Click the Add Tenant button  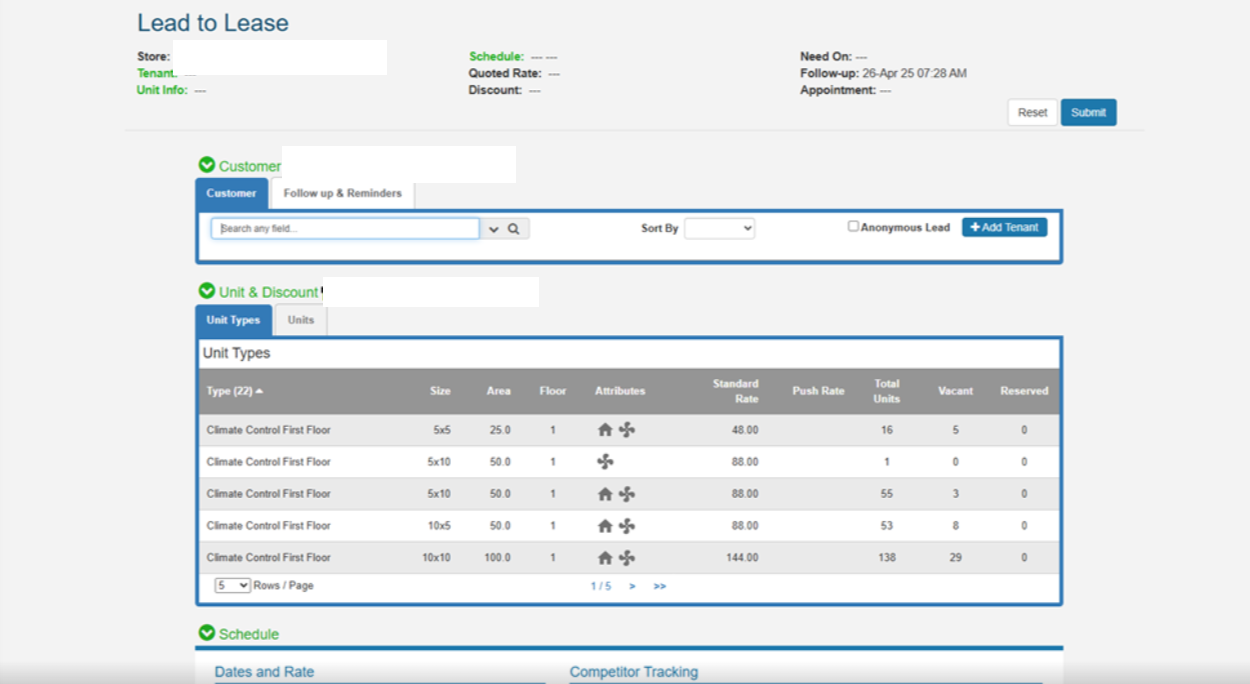pos(1004,227)
